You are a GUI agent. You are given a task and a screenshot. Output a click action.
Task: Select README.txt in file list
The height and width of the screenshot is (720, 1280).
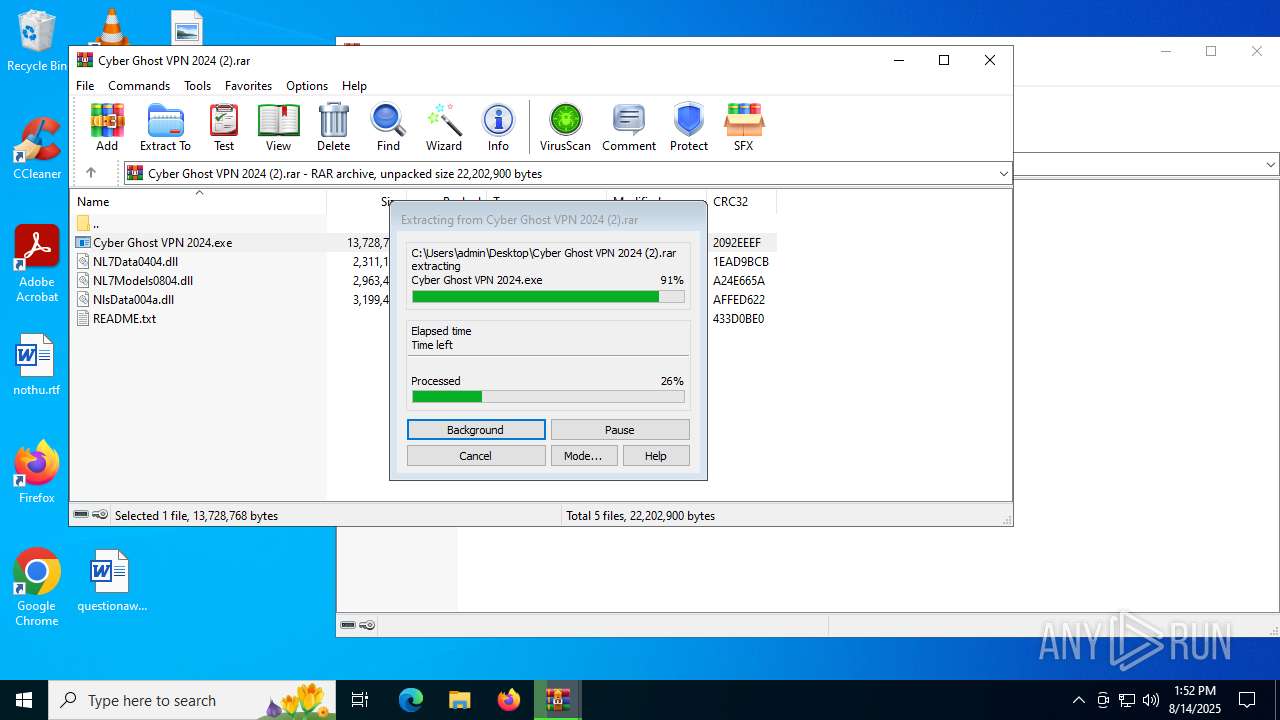click(124, 319)
